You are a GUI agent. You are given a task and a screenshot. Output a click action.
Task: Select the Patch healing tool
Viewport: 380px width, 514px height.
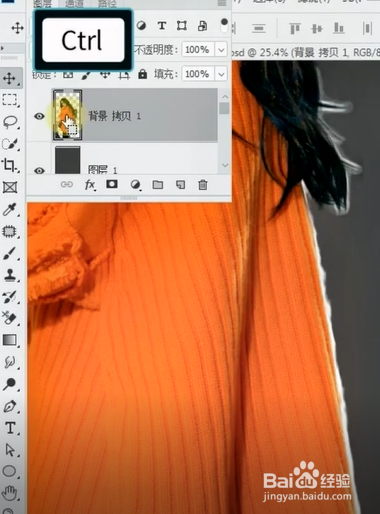tap(9, 231)
